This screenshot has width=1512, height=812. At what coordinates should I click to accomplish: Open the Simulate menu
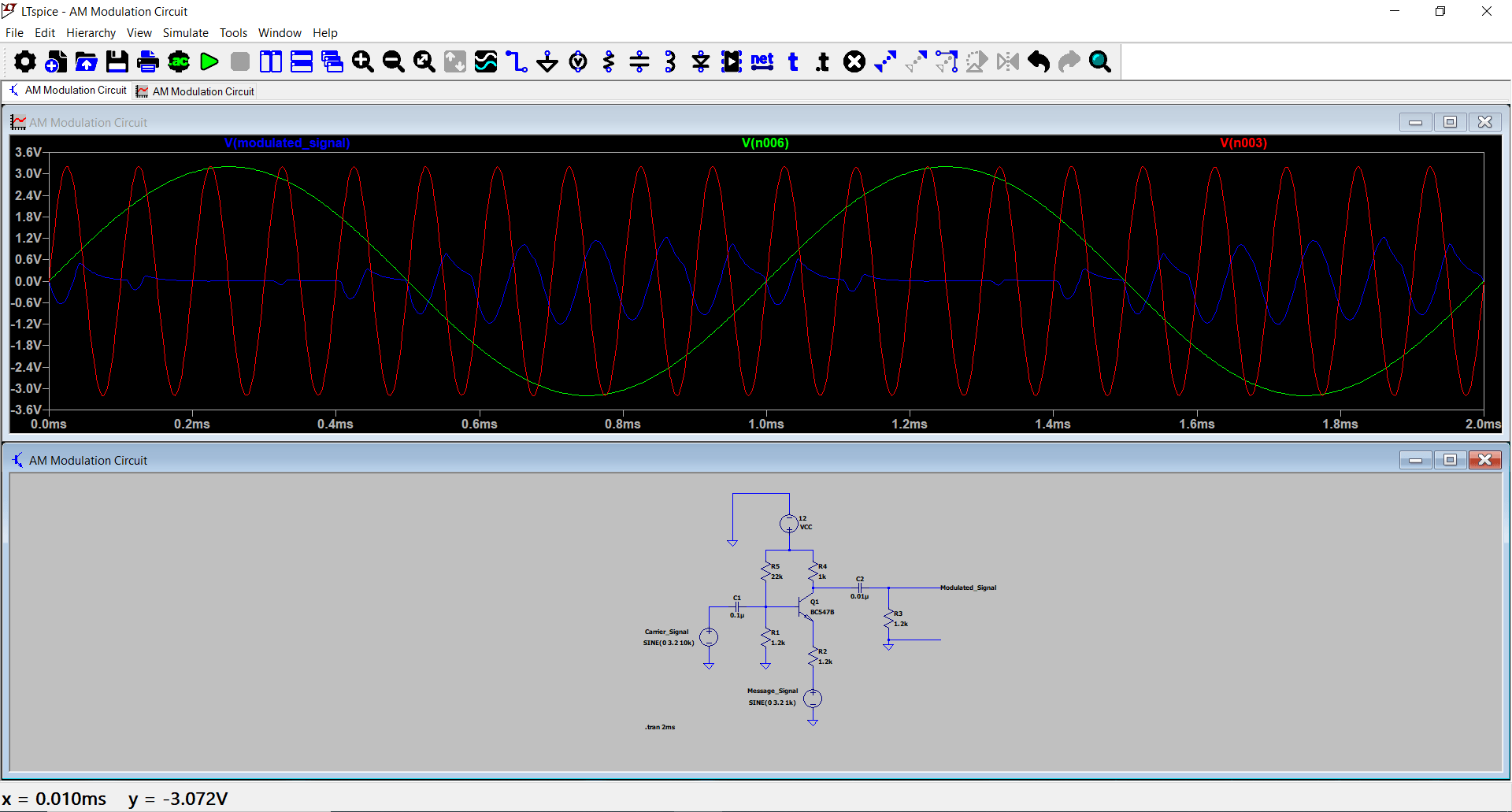[x=185, y=33]
